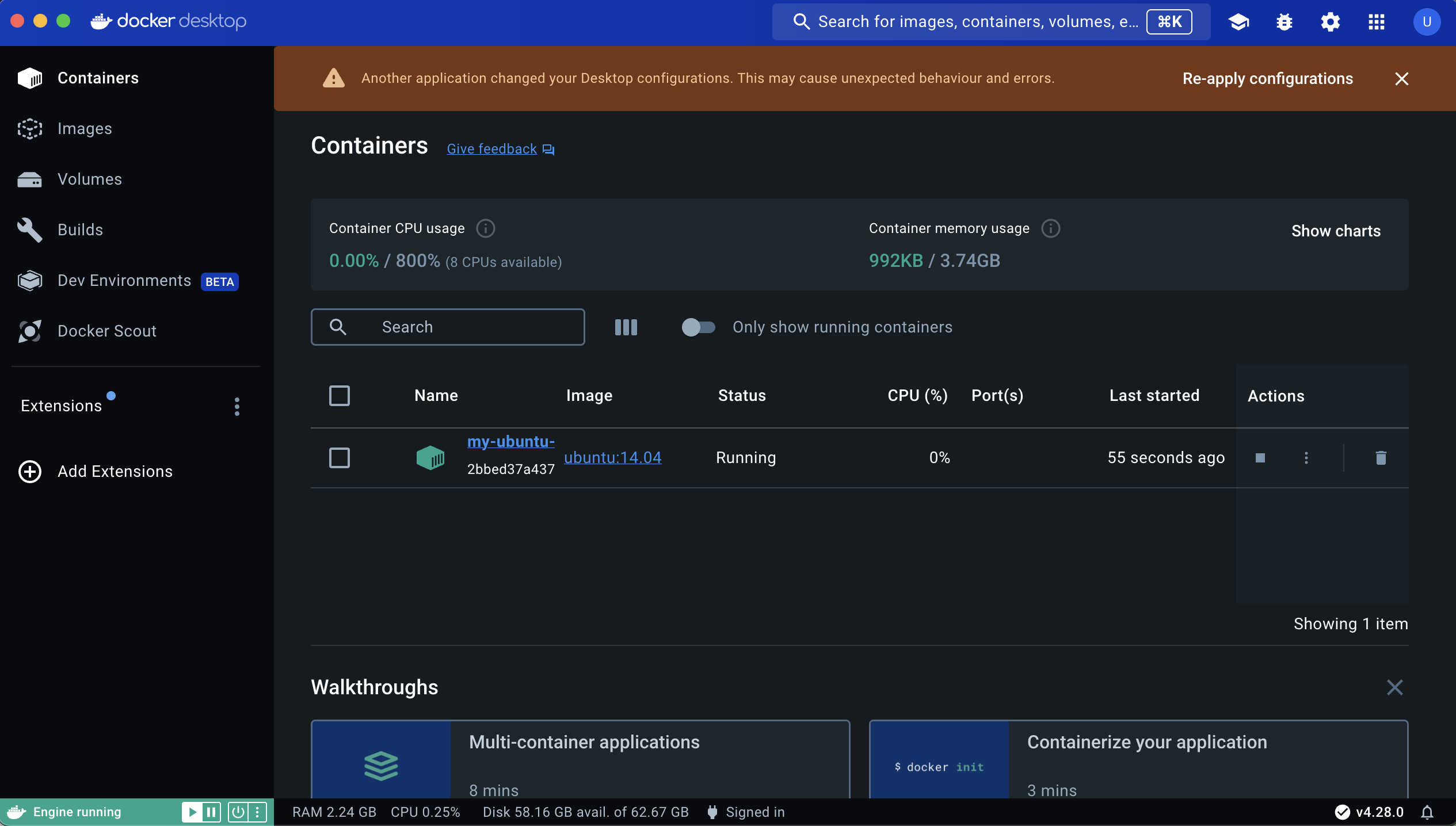Viewport: 1456px width, 826px height.
Task: Open the Troubleshoot bug icon
Action: (1284, 22)
